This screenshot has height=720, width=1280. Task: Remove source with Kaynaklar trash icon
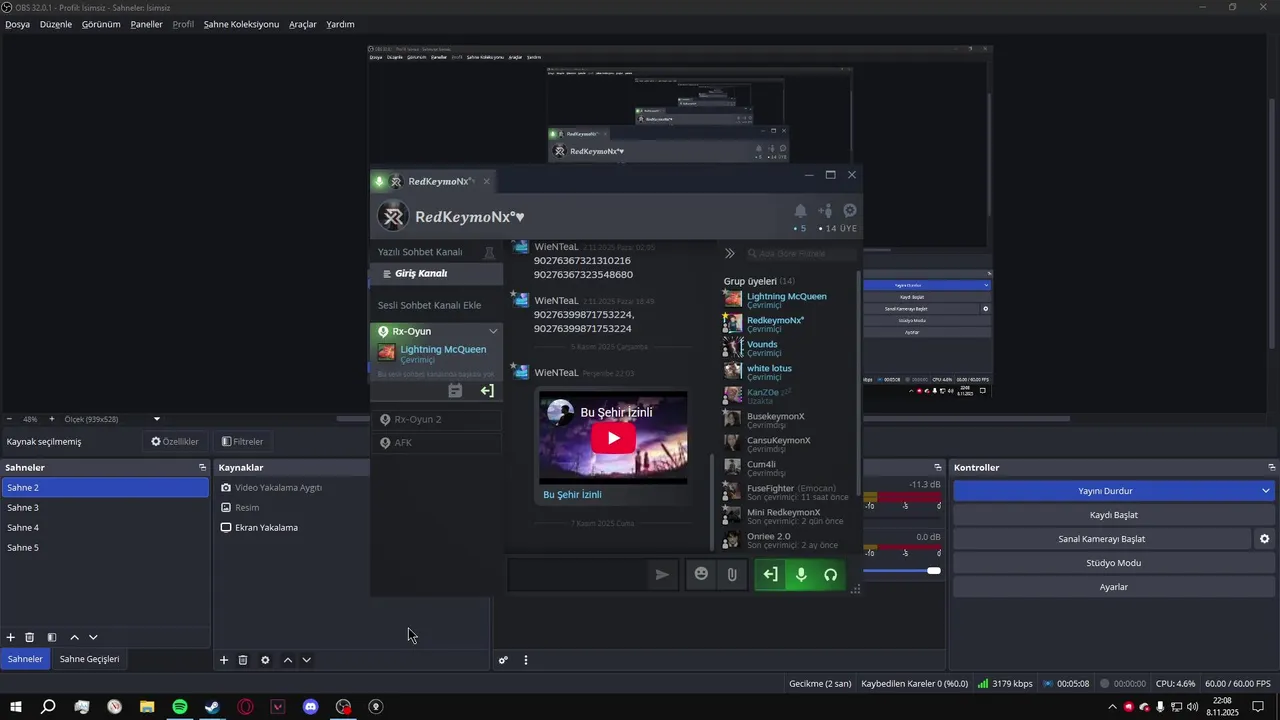pos(243,660)
